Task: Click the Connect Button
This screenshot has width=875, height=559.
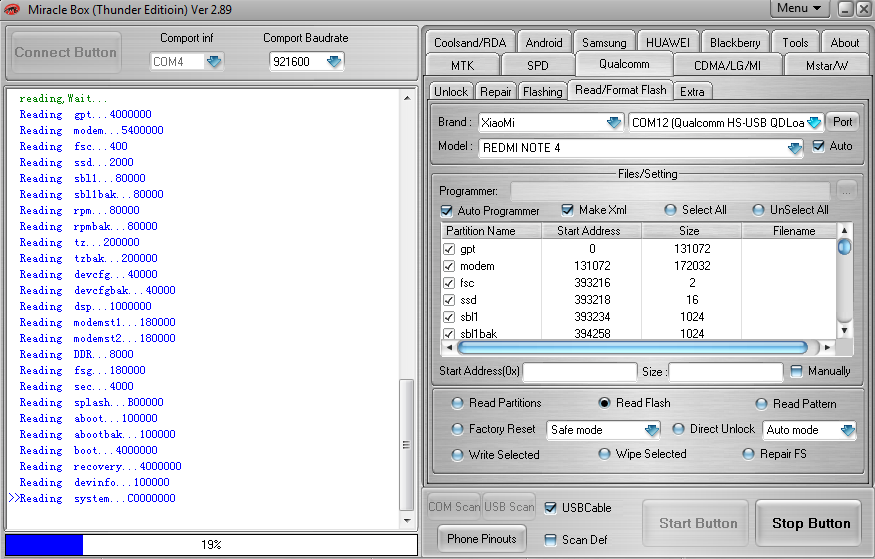Action: pyautogui.click(x=66, y=52)
